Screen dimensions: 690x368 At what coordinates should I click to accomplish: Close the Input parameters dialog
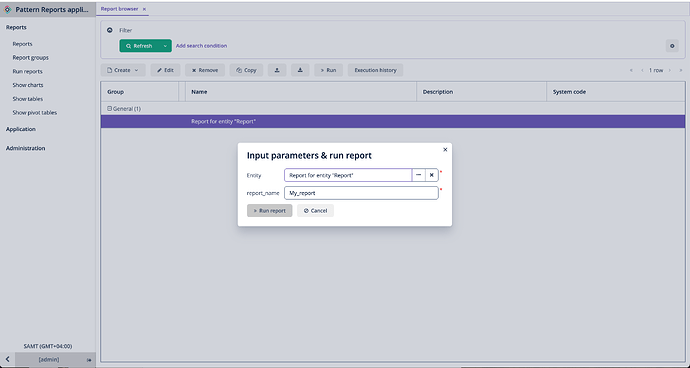tap(445, 150)
